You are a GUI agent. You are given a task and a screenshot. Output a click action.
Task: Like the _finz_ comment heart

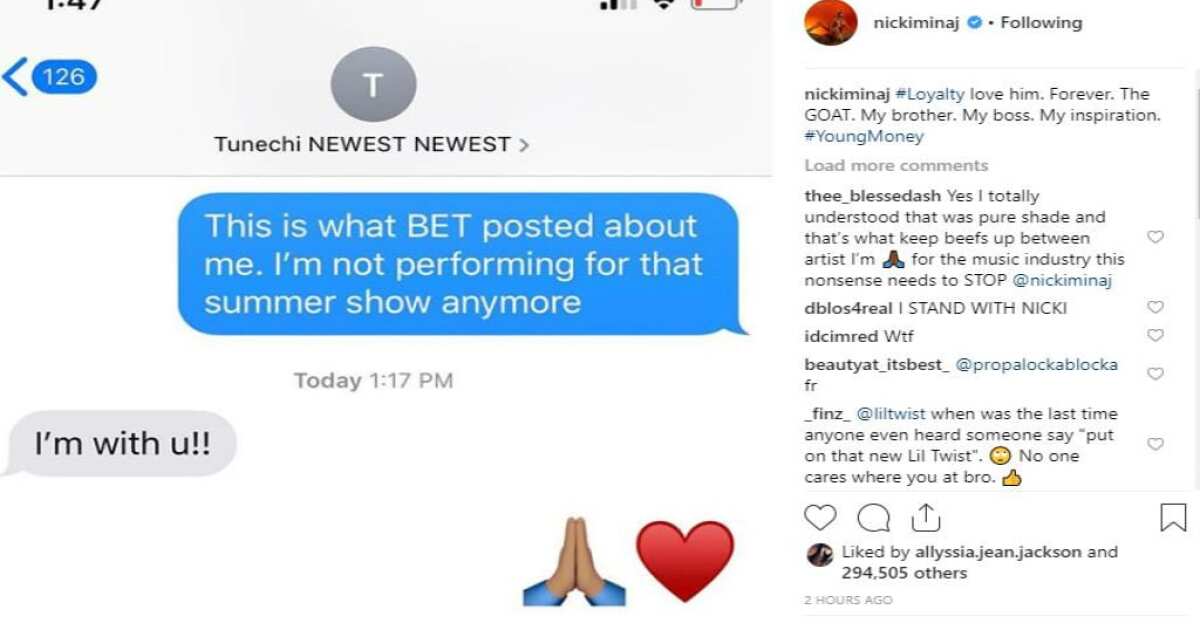coord(1155,444)
